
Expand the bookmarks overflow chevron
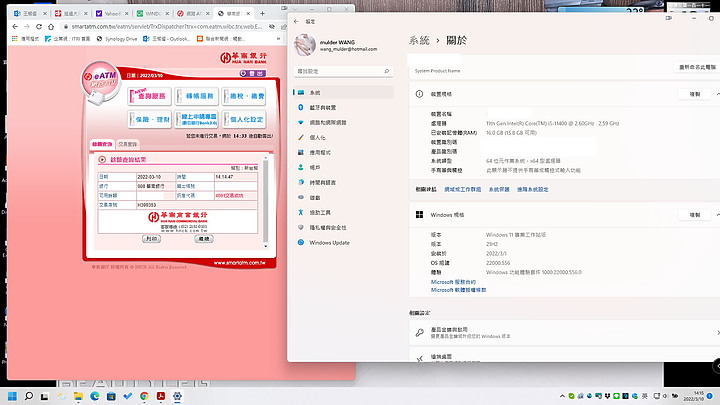[x=278, y=39]
